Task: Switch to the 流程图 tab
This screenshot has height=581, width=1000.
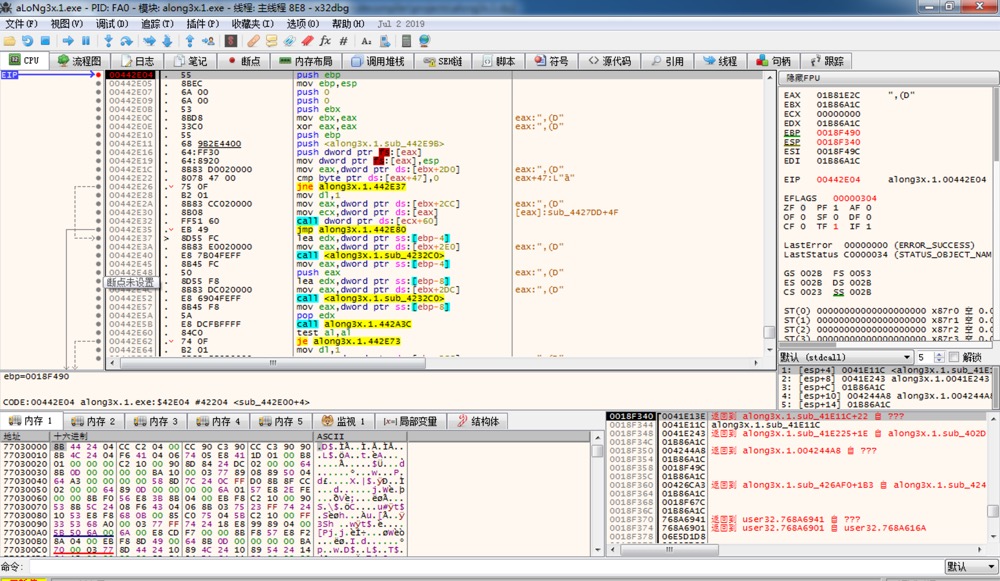Action: [x=80, y=61]
